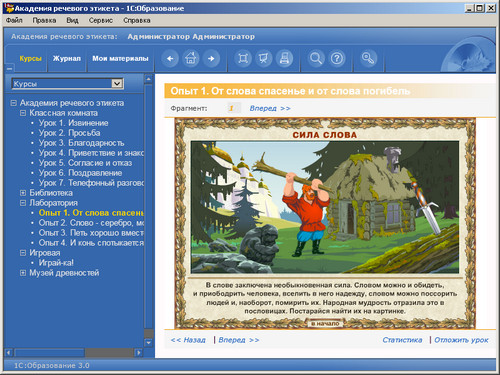Collapse Академия речевого этикета tree node
The image size is (500, 375).
coord(14,103)
